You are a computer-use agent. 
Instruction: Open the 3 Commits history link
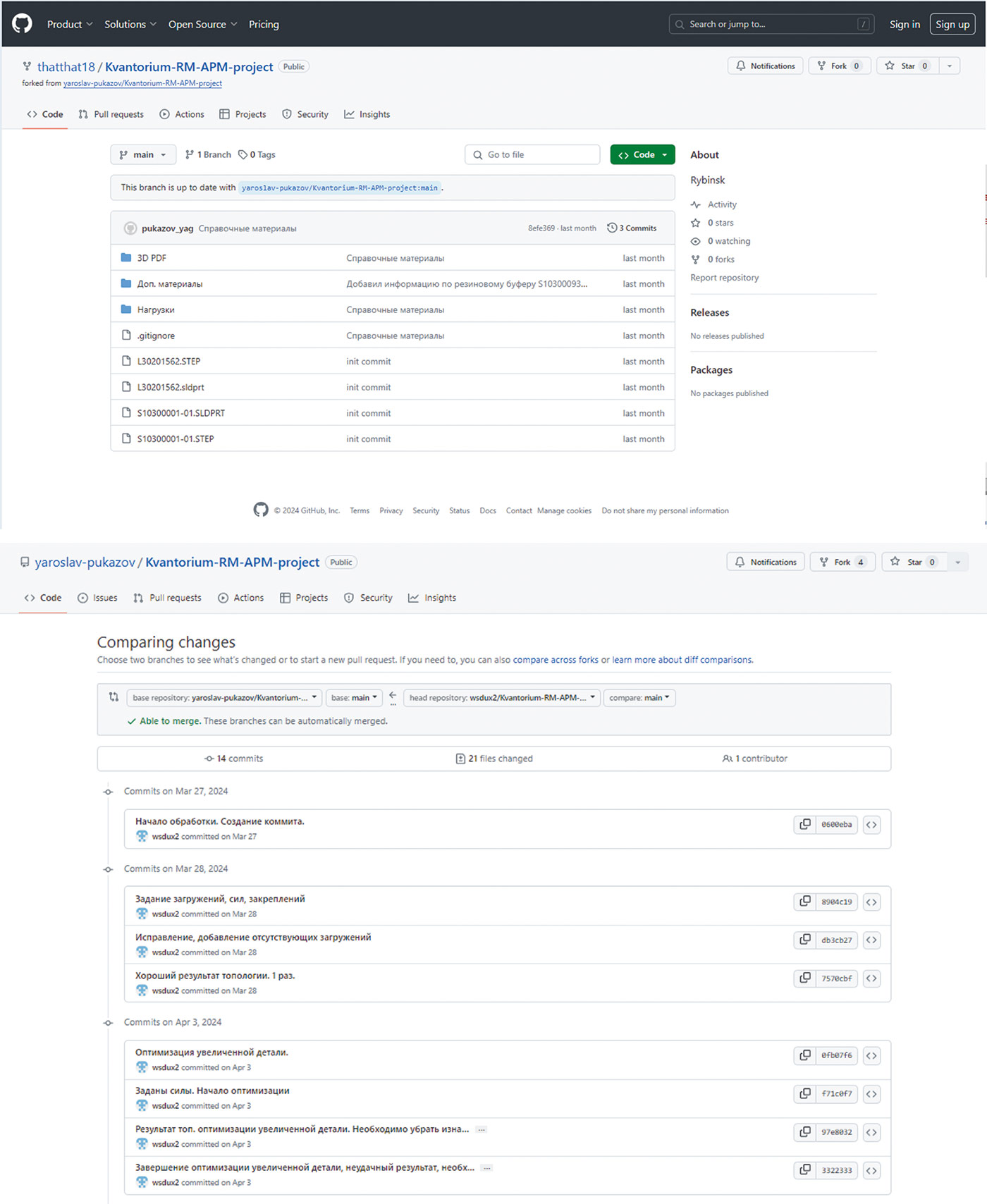coord(632,228)
